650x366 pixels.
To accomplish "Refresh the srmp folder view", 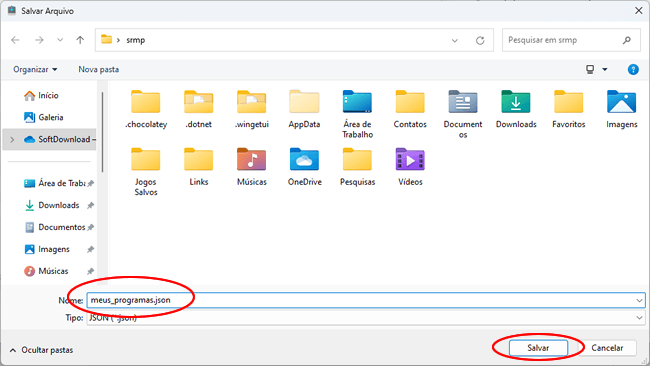I will [x=480, y=41].
